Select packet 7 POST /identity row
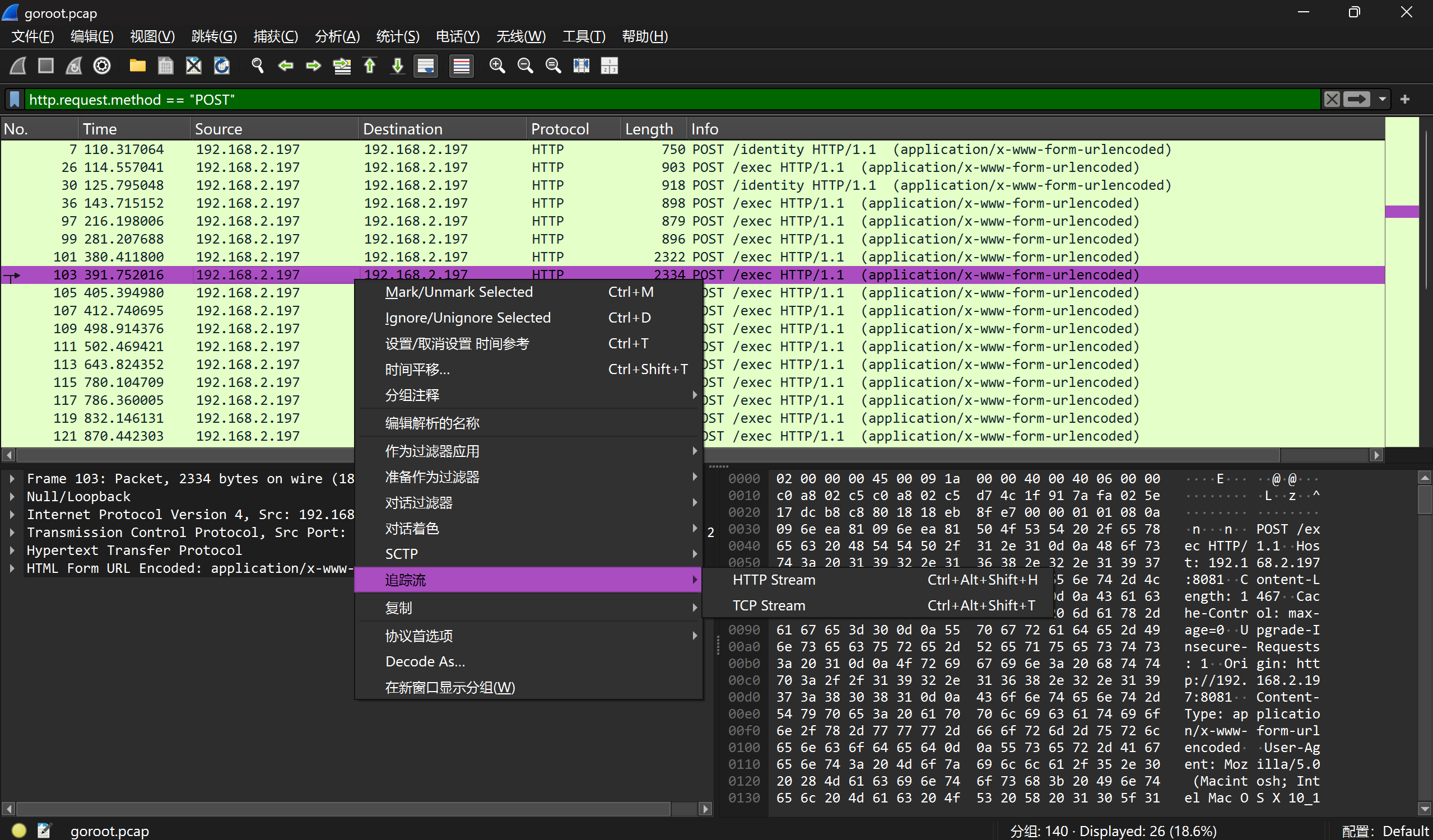The width and height of the screenshot is (1433, 840). click(692, 150)
